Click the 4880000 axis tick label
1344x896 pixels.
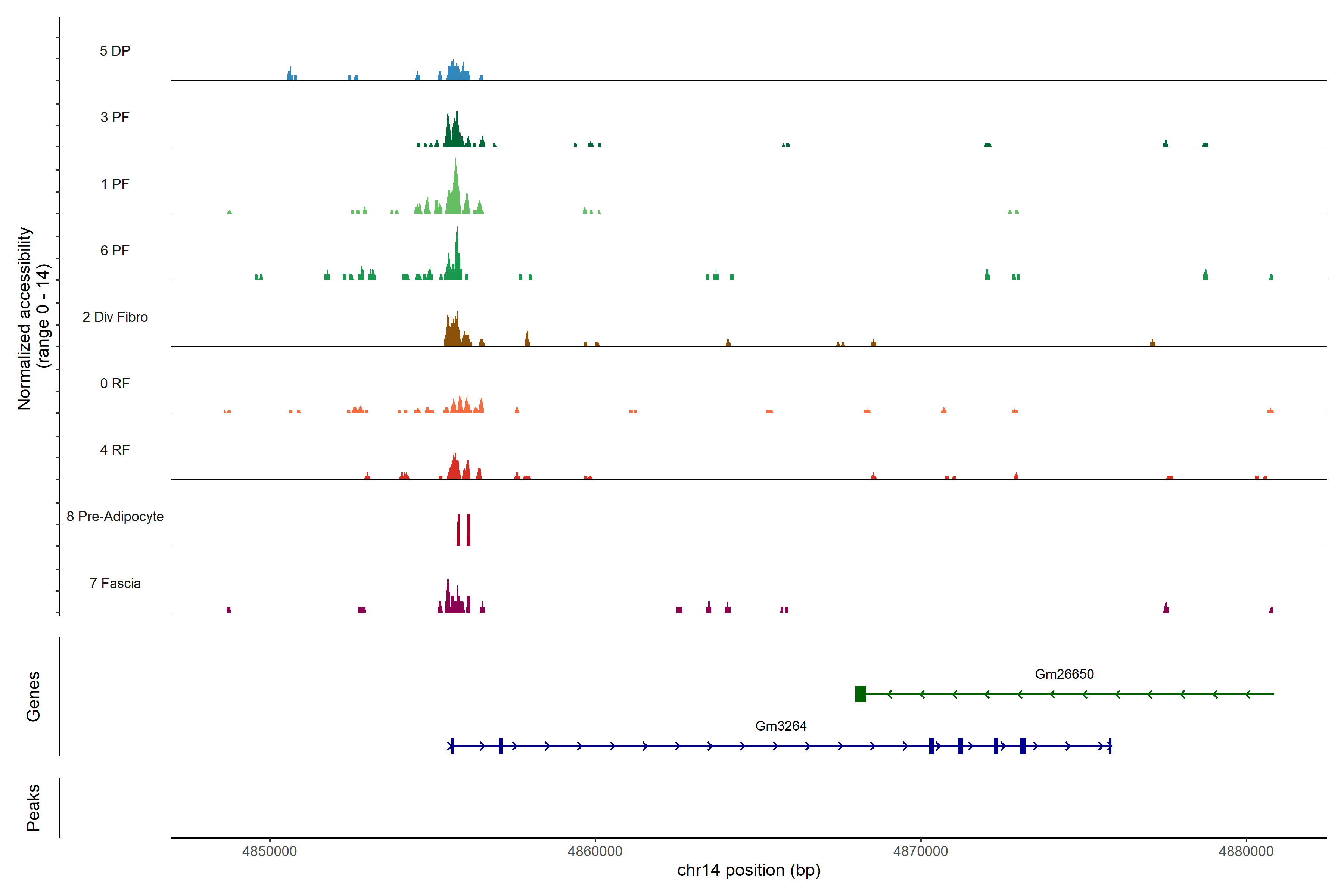1246,851
